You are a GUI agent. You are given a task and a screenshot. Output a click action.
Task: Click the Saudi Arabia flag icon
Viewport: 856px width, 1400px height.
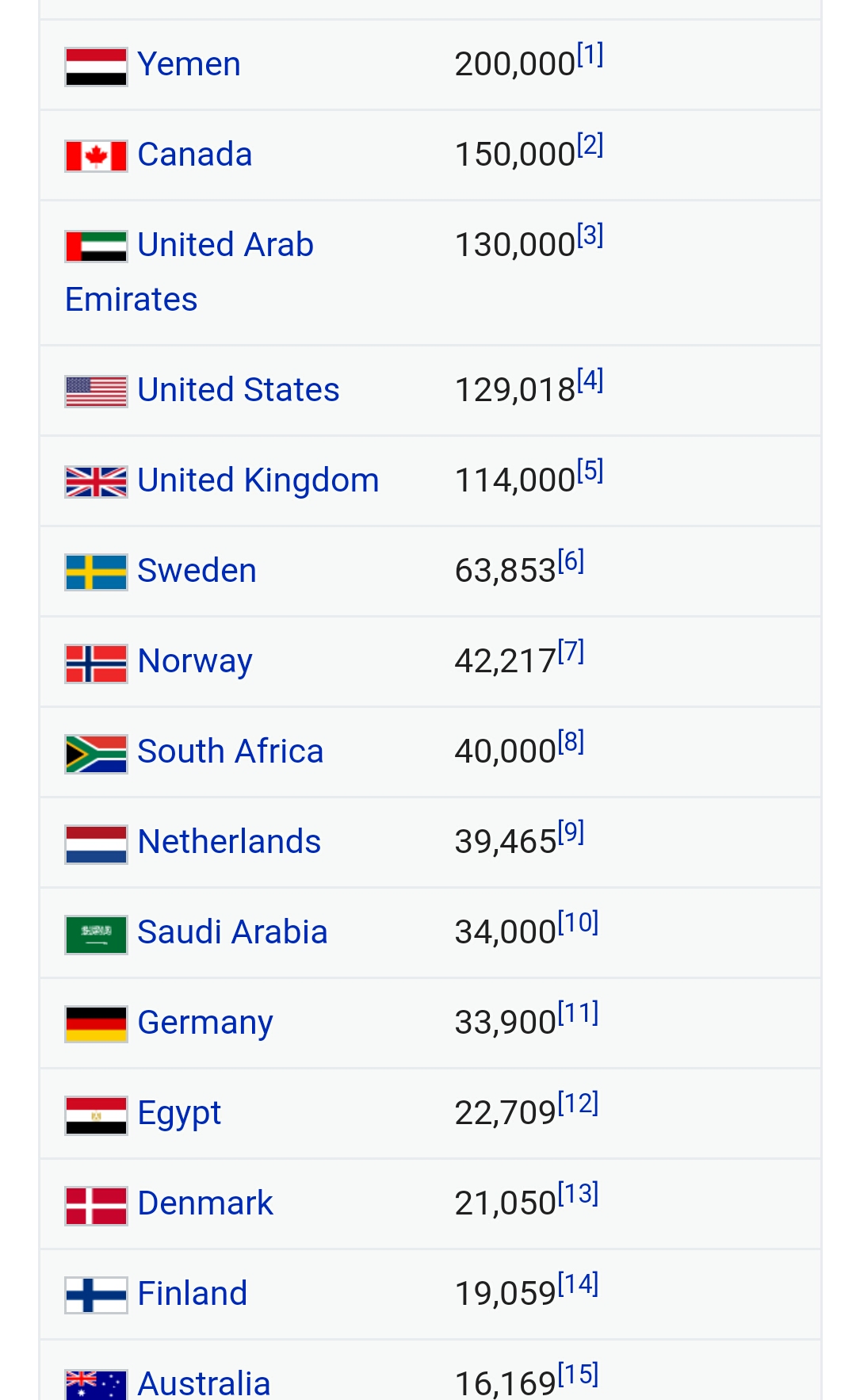96,935
